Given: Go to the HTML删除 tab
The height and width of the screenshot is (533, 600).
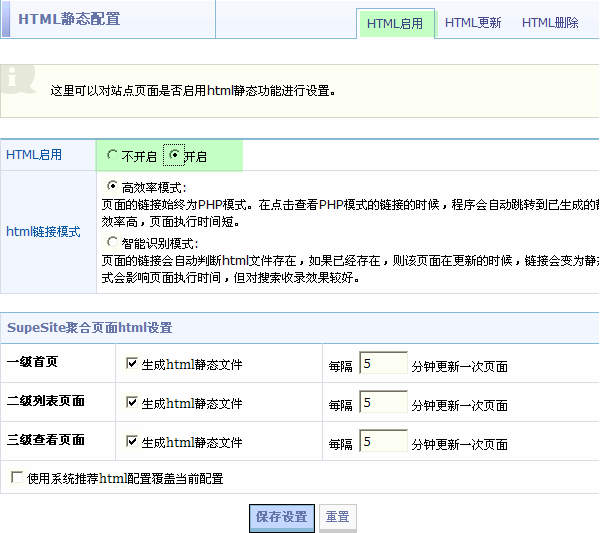Looking at the screenshot, I should pyautogui.click(x=550, y=23).
